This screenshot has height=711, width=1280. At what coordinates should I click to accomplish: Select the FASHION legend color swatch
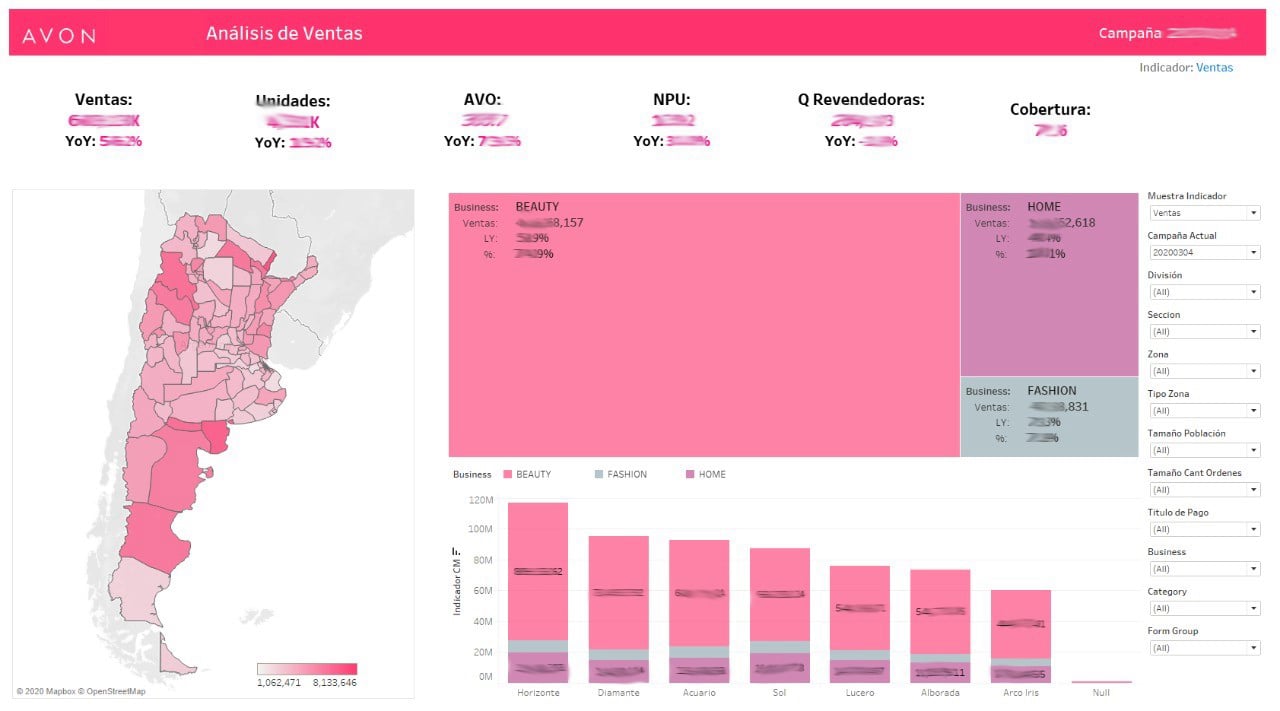(x=599, y=474)
